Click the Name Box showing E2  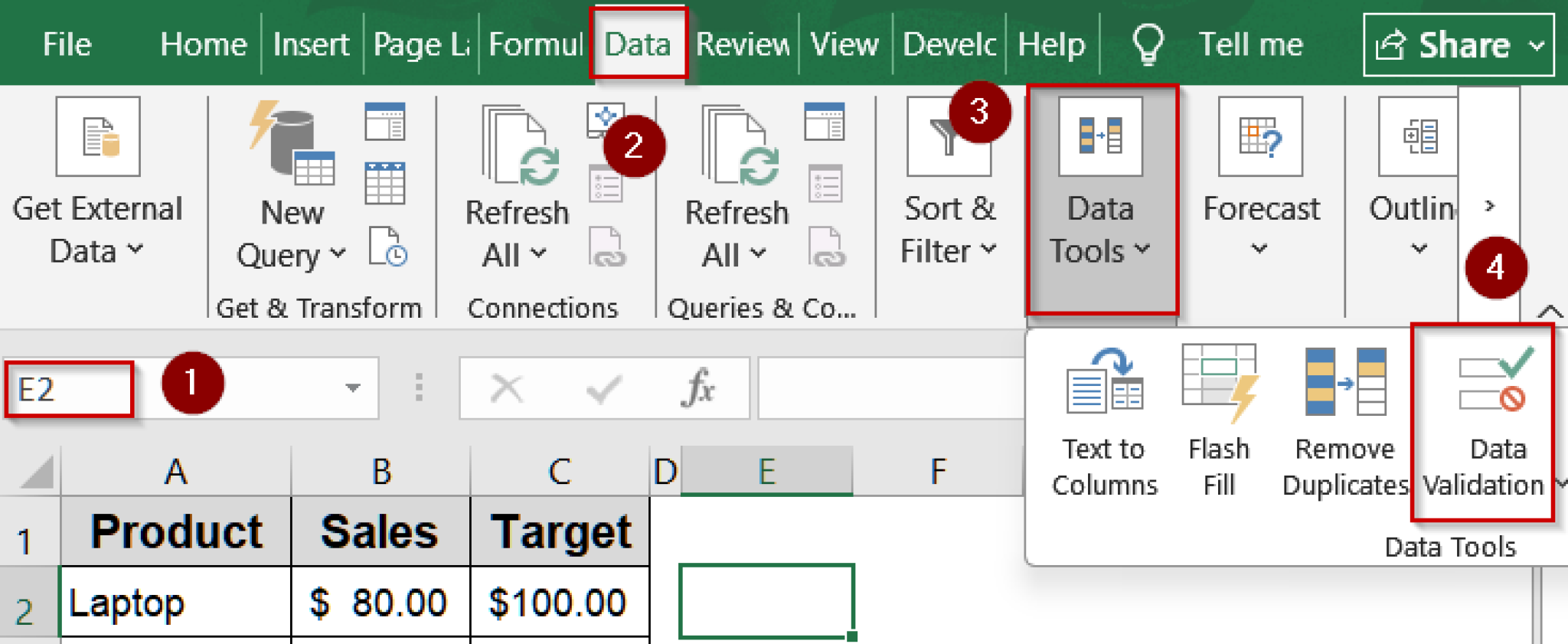69,389
